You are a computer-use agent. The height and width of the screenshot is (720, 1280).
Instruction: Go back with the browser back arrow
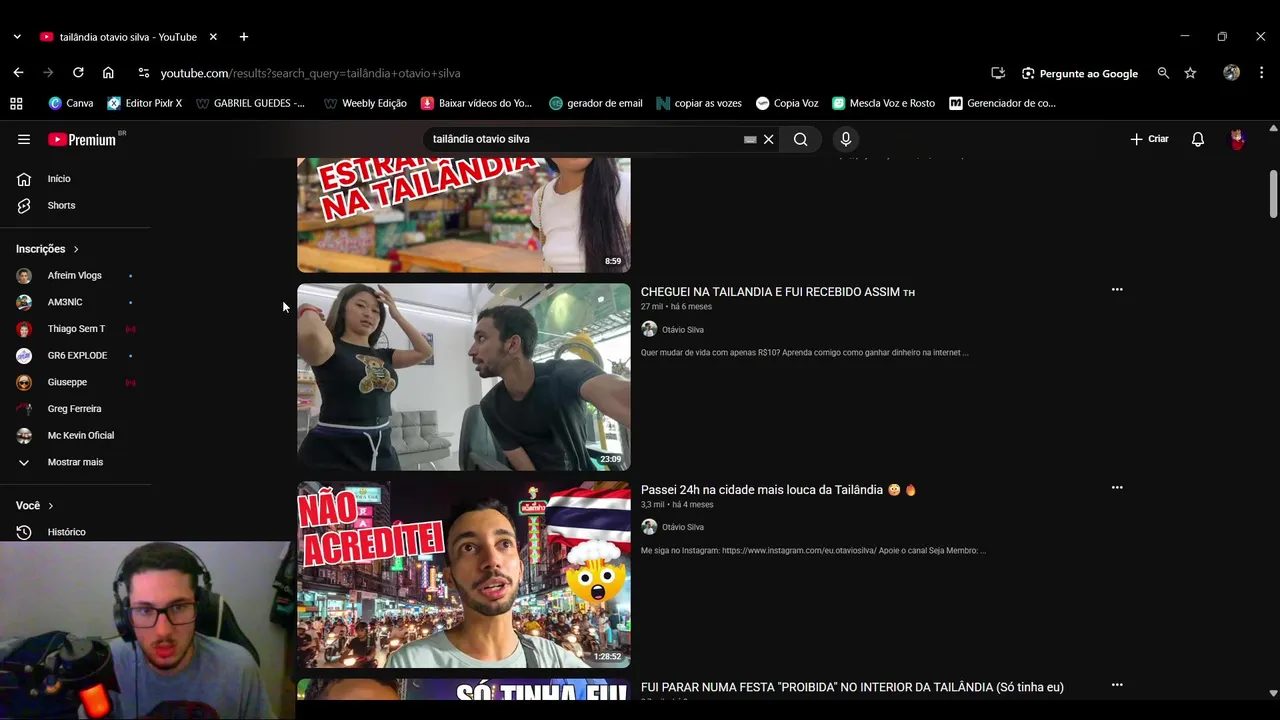click(x=18, y=73)
